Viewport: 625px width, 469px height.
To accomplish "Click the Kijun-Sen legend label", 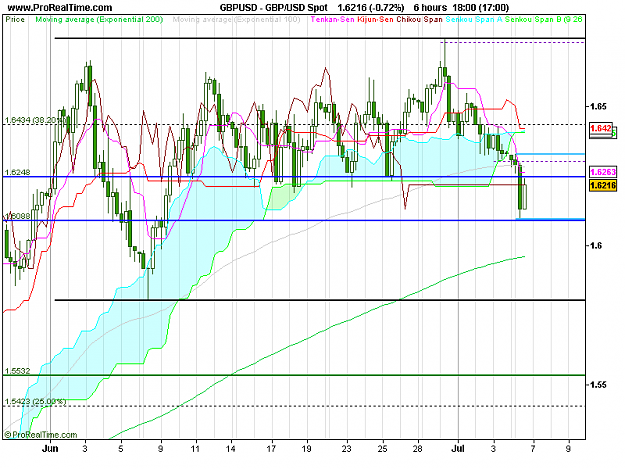I will (x=375, y=19).
